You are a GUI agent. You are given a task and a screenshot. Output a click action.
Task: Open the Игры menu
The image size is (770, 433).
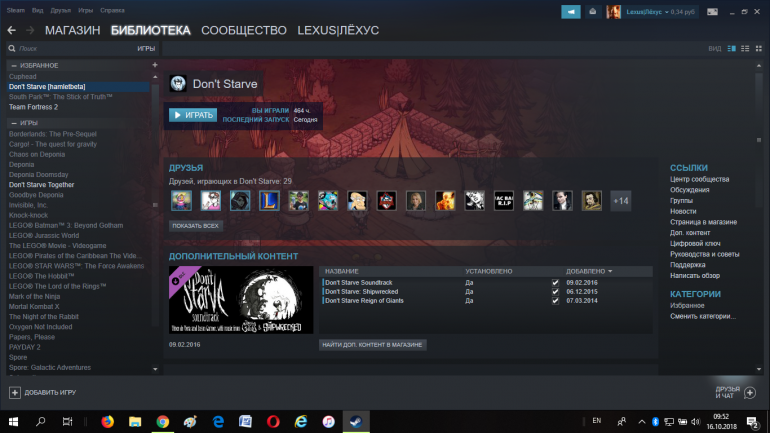(85, 10)
